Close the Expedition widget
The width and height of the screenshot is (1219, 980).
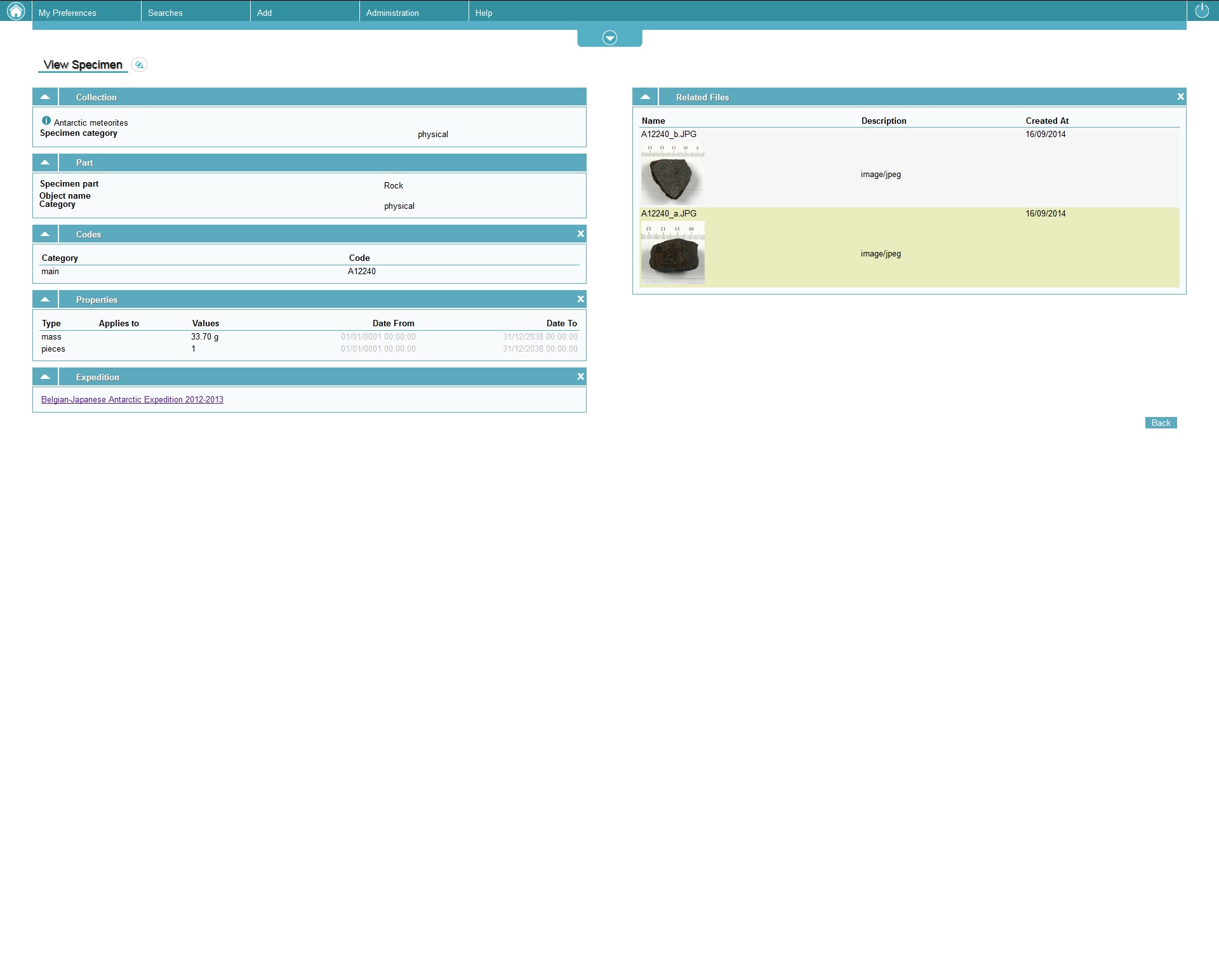580,377
